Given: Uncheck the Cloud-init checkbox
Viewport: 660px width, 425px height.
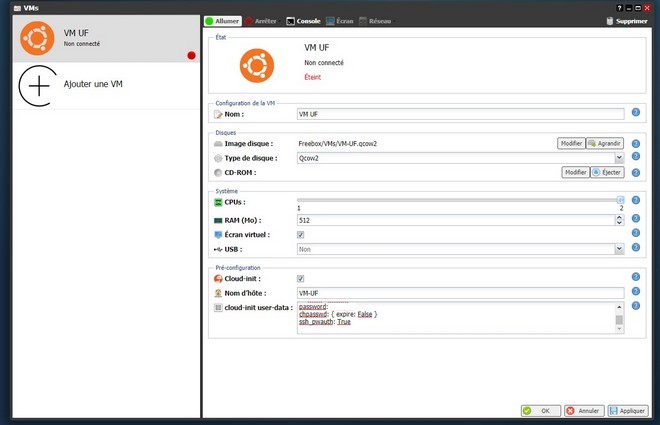Looking at the screenshot, I should point(301,278).
